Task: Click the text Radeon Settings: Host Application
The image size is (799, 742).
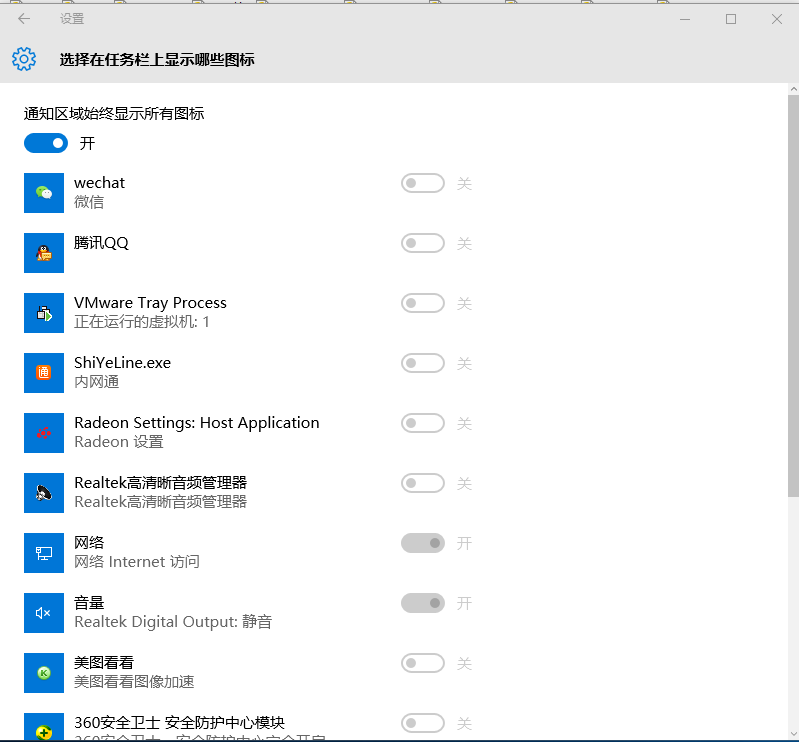Action: point(197,423)
